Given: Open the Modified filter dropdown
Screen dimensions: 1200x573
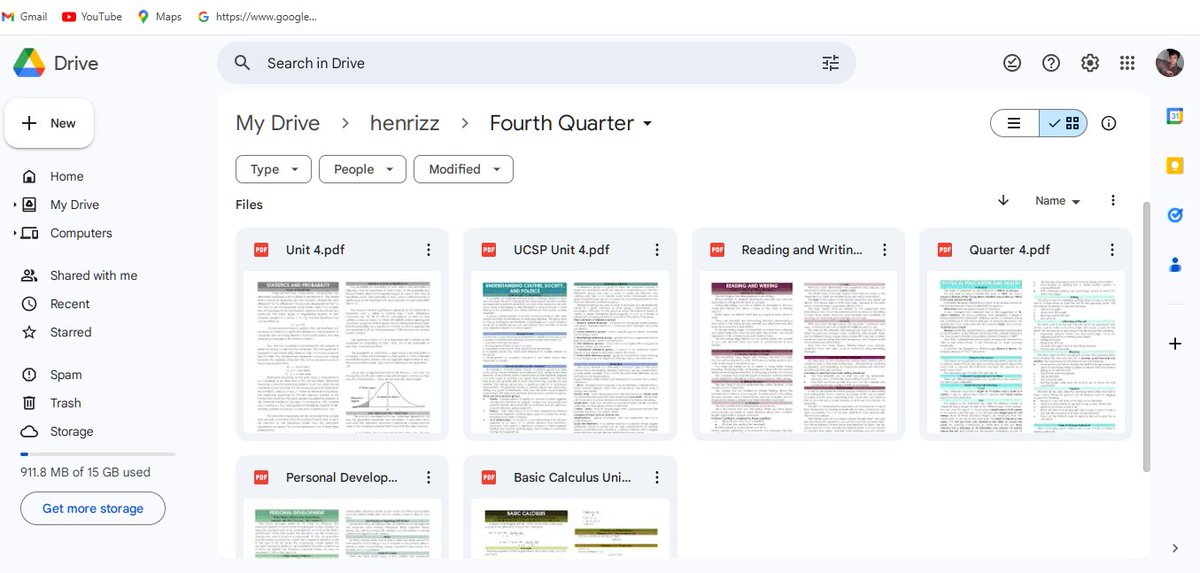Looking at the screenshot, I should [464, 169].
